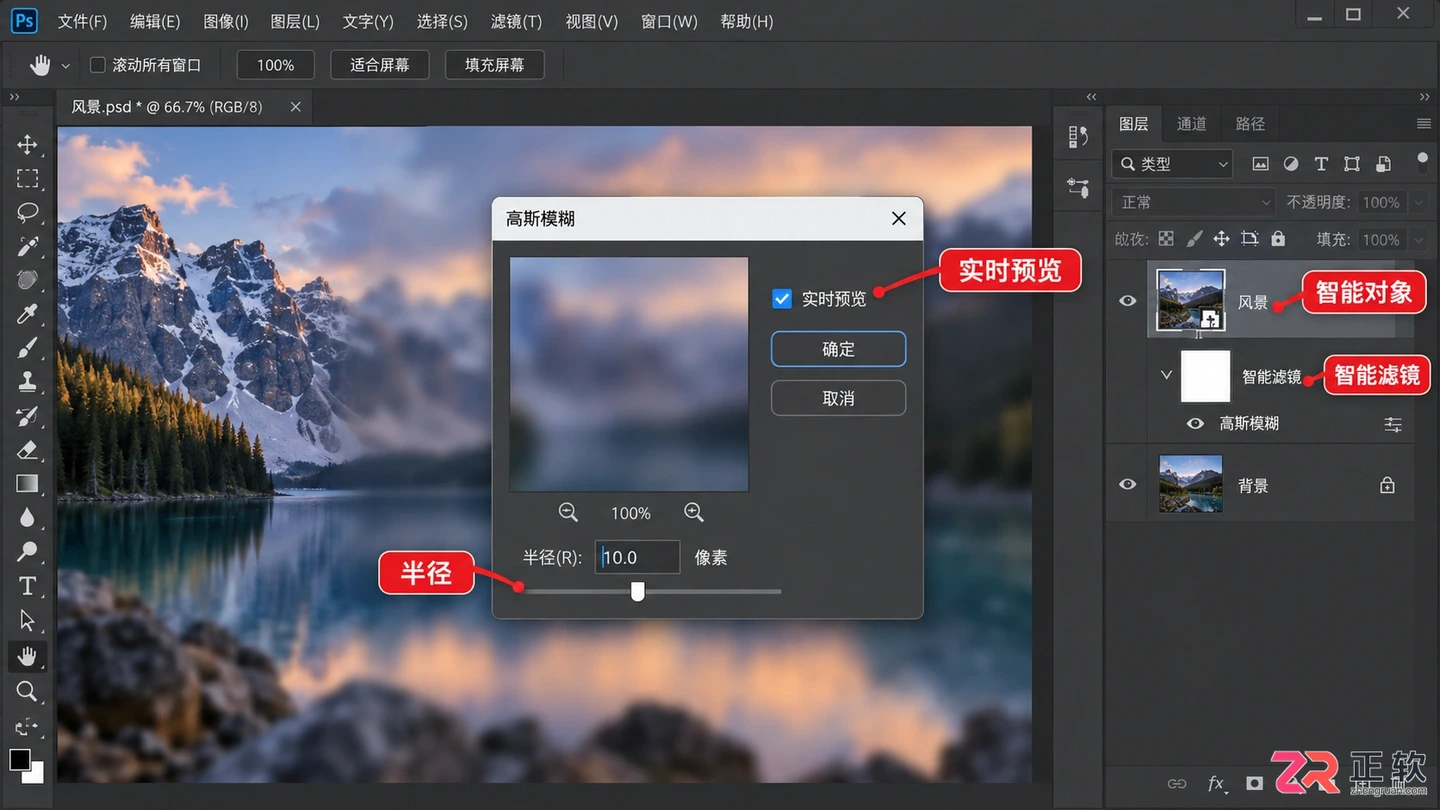The height and width of the screenshot is (810, 1440).
Task: Open the 滤镜(T) menu
Action: coord(517,21)
